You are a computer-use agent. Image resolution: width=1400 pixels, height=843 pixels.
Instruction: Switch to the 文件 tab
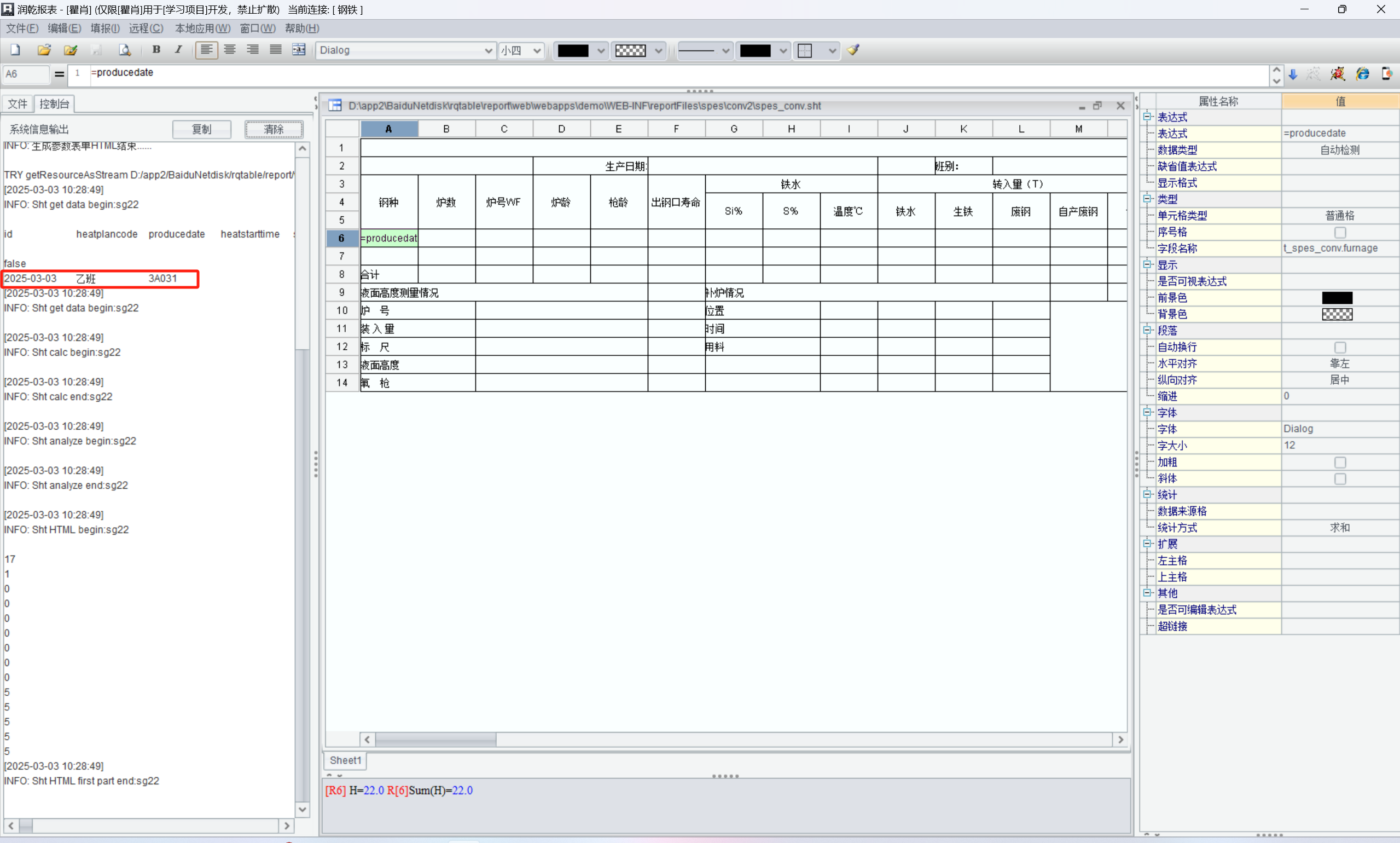click(17, 103)
